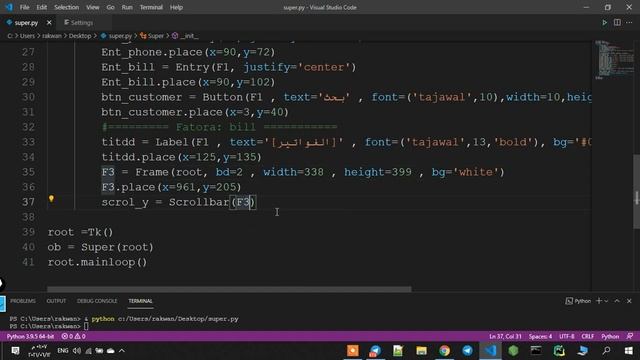Open the Windows Start menu
This screenshot has height=360, width=640.
tap(629, 351)
